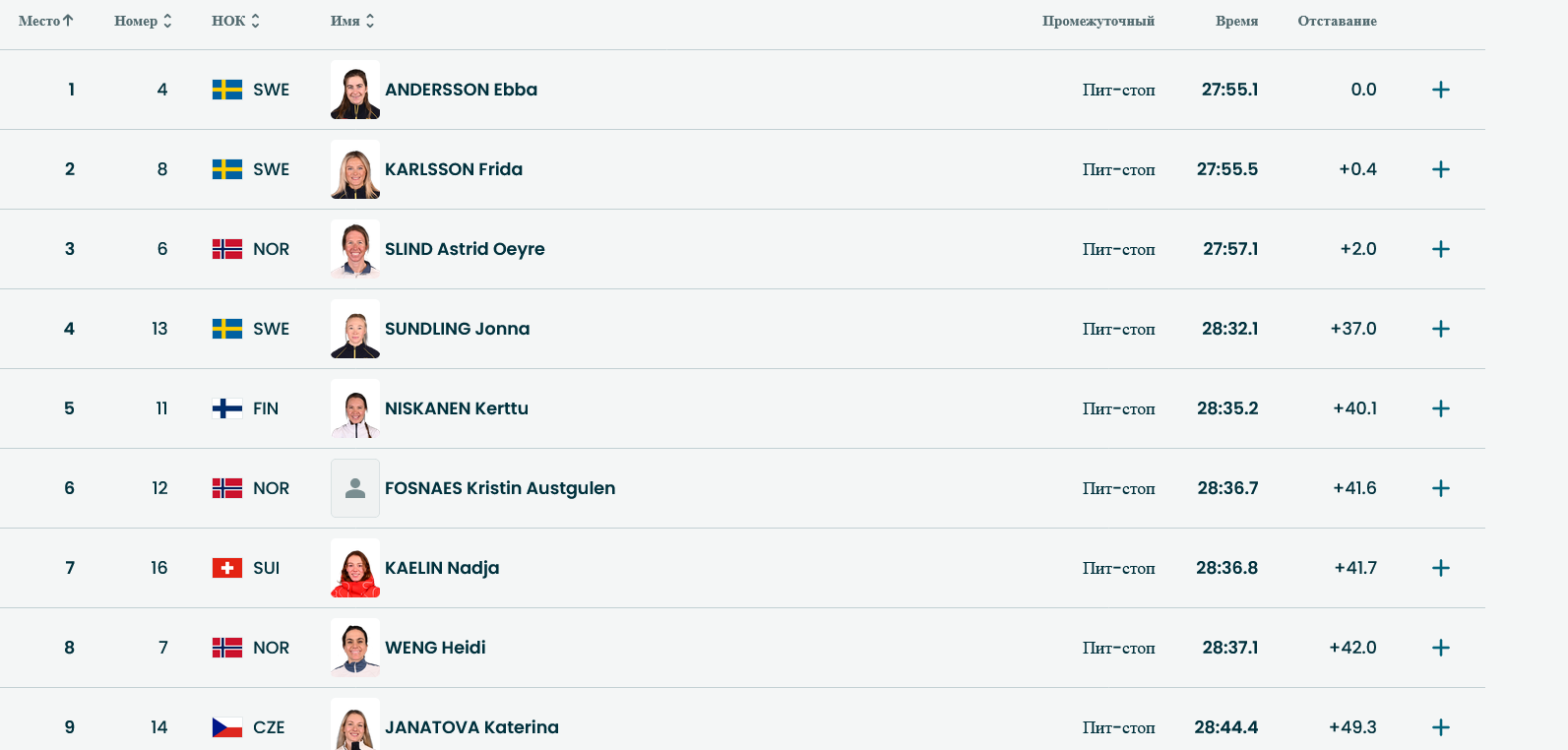
Task: Click Ebba Andersson's athlete photo
Action: coord(355,90)
